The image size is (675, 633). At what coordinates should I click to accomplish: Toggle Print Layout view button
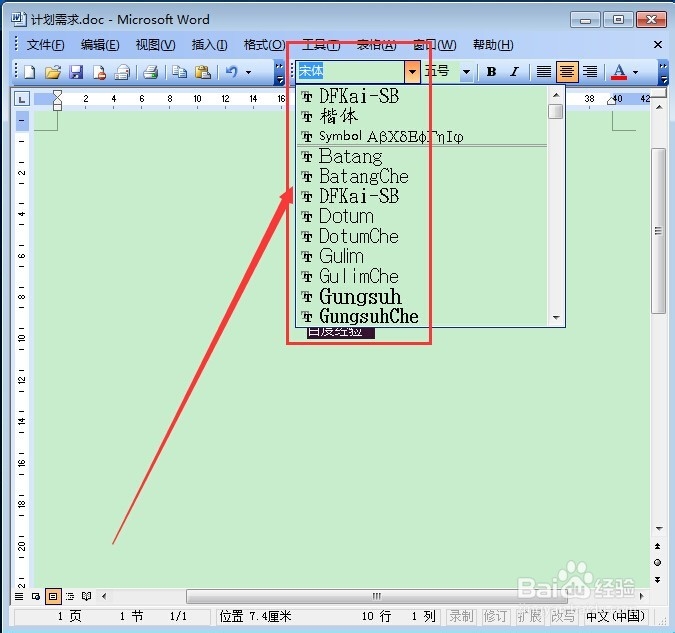click(x=53, y=596)
